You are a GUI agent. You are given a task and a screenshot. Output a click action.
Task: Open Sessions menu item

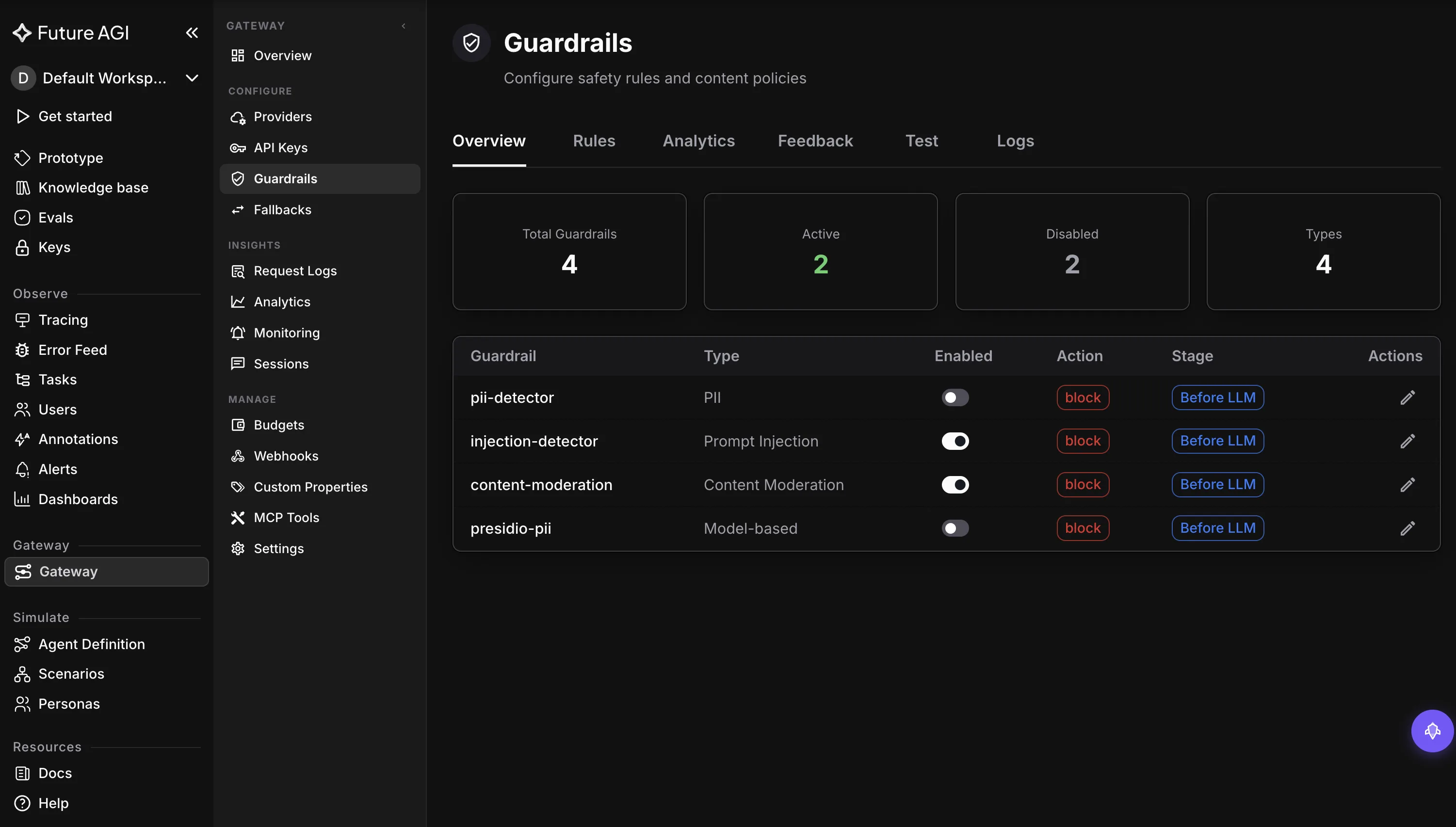pyautogui.click(x=320, y=364)
